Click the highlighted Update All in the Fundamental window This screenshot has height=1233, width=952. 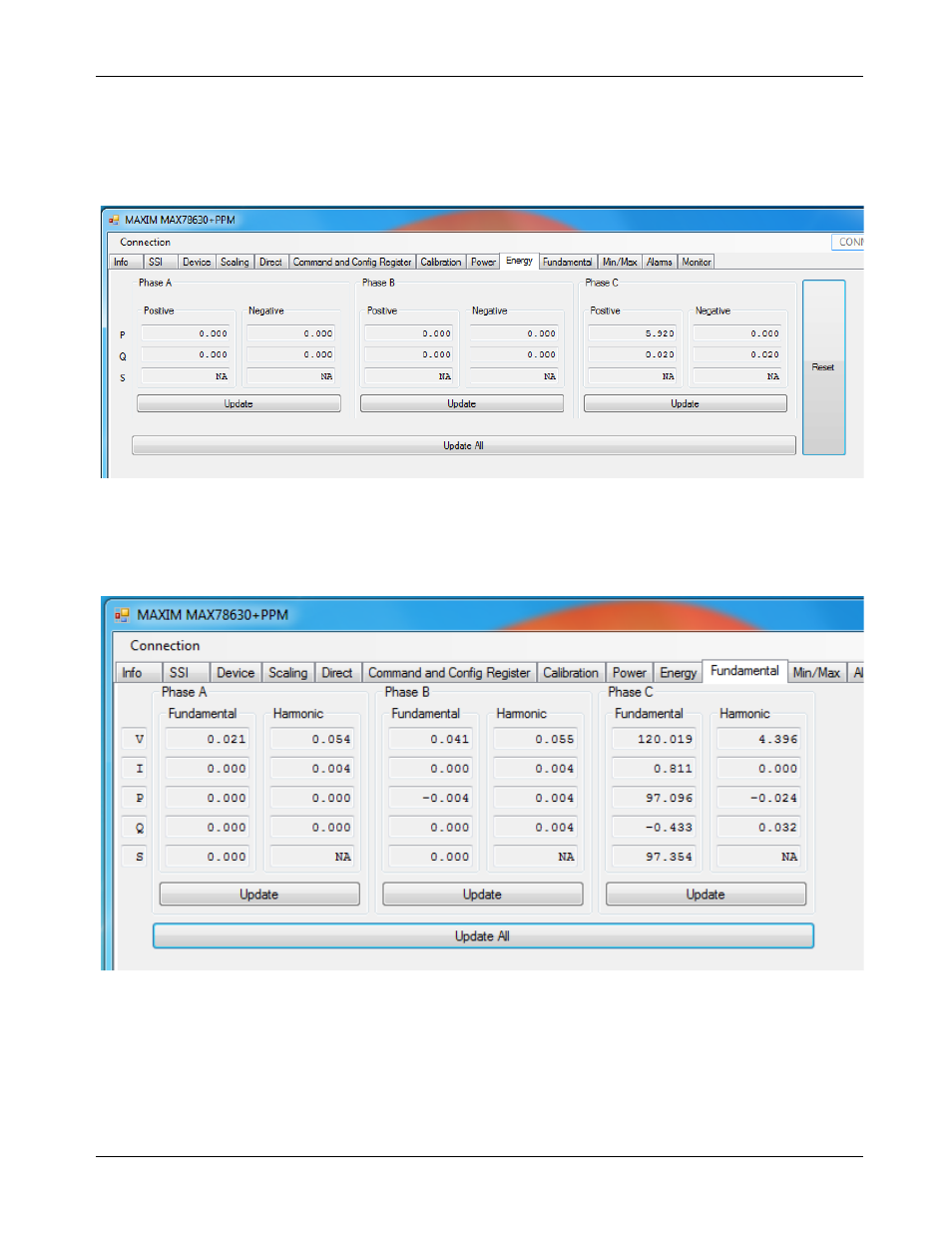[483, 936]
